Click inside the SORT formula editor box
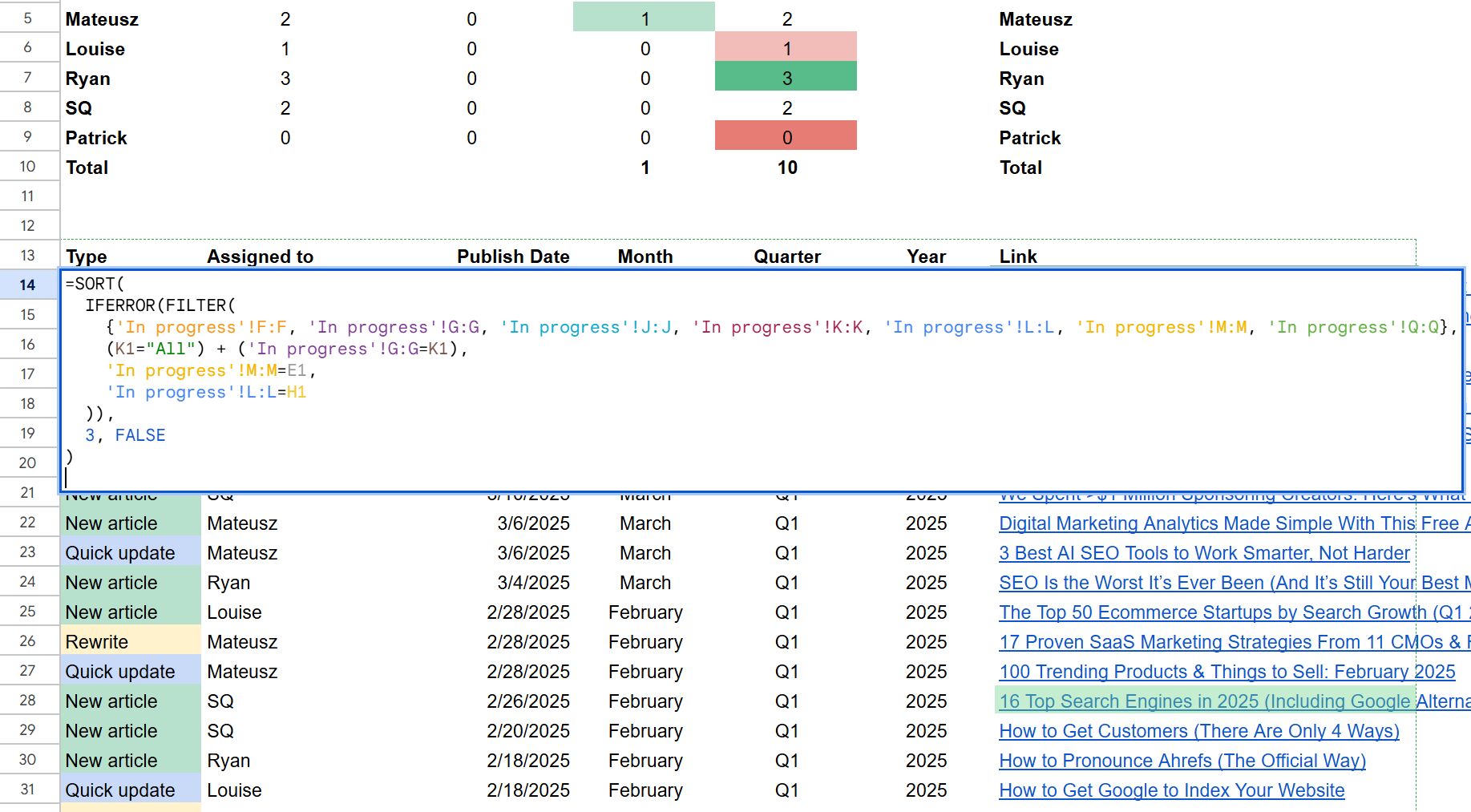Screen dimensions: 1471x812 pyautogui.click(x=721, y=417)
